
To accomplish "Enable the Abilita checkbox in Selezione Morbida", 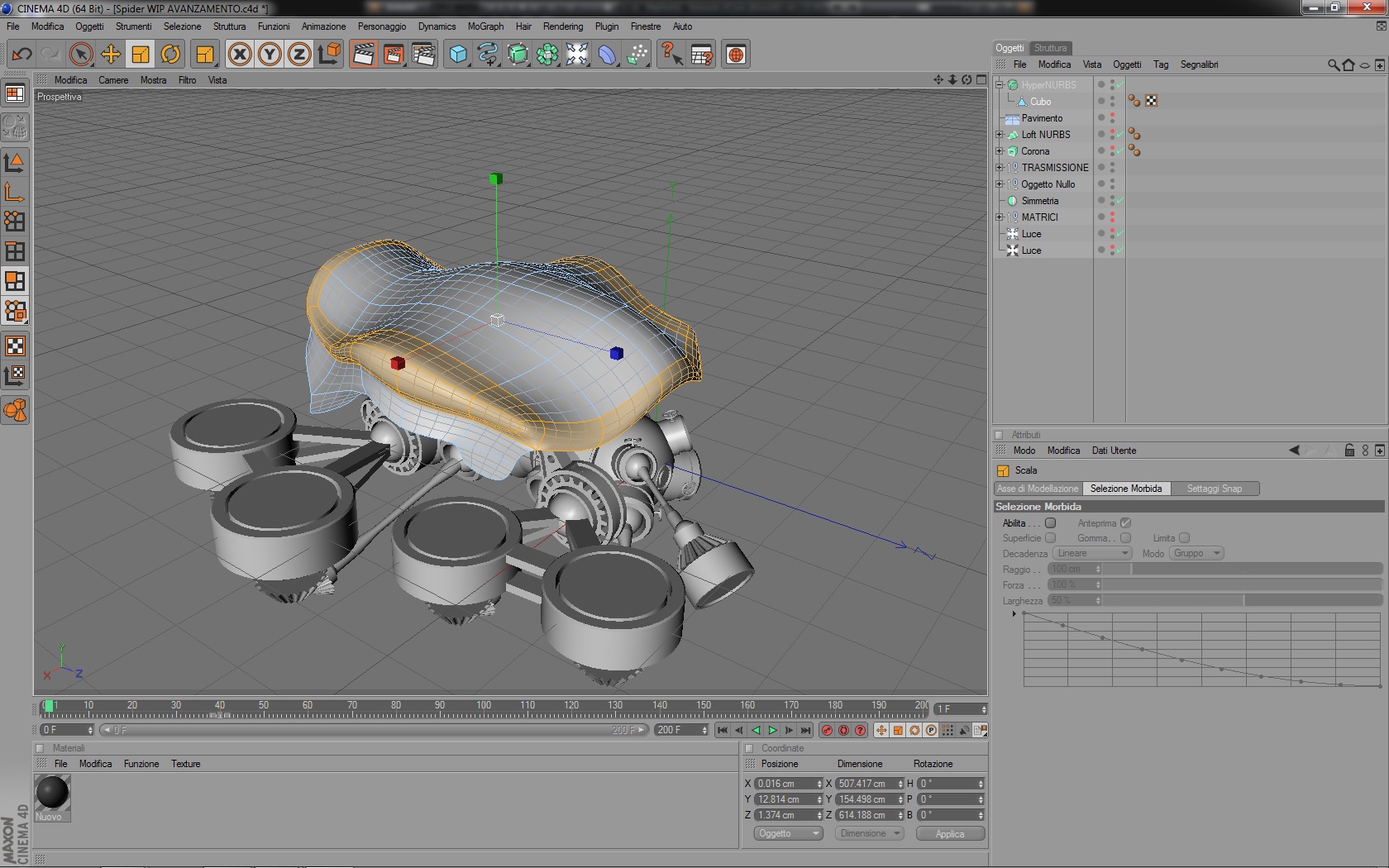I will click(1050, 523).
